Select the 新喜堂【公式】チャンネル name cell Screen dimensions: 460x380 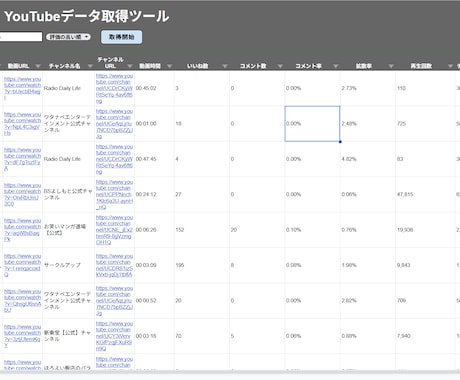[x=68, y=336]
